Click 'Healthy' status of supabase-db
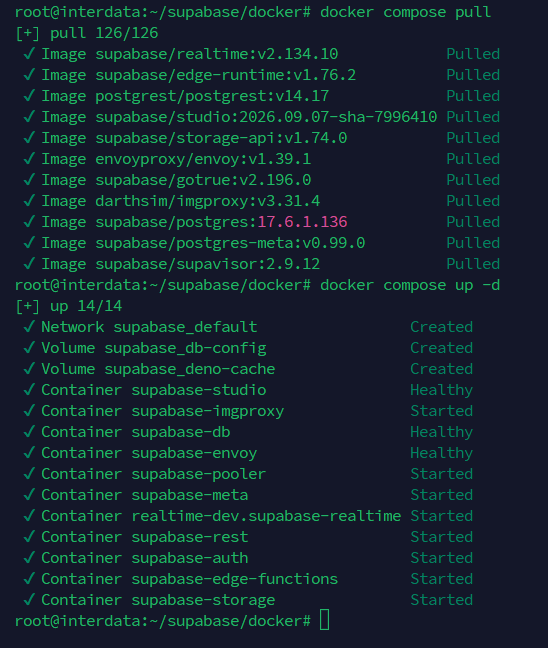This screenshot has width=548, height=648. (441, 432)
